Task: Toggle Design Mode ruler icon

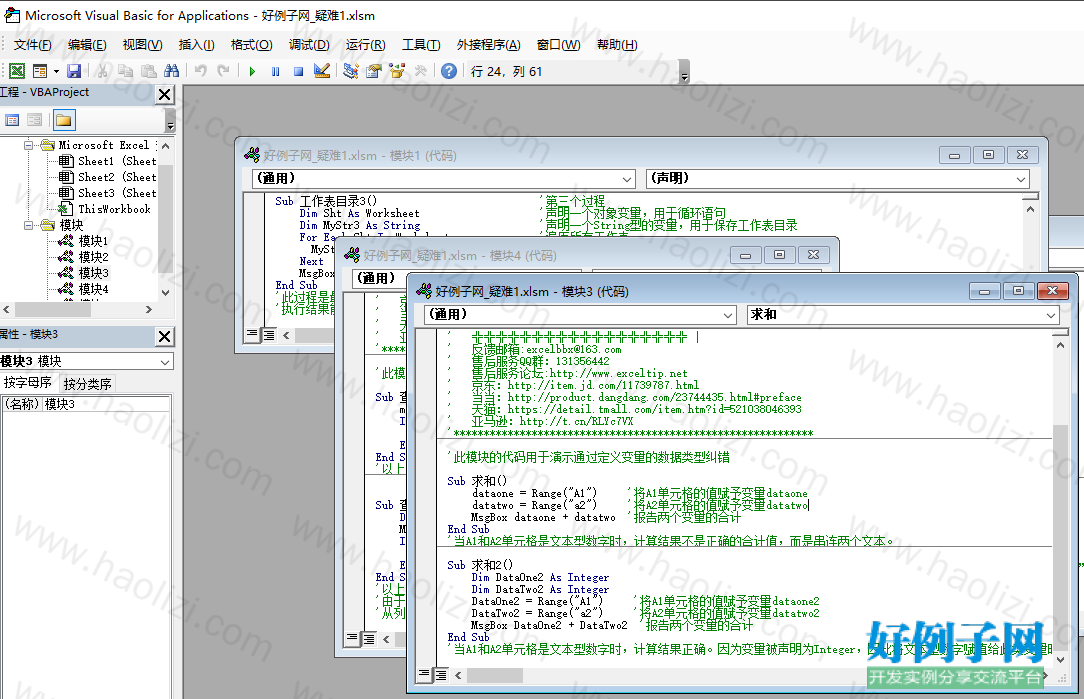Action: click(321, 71)
